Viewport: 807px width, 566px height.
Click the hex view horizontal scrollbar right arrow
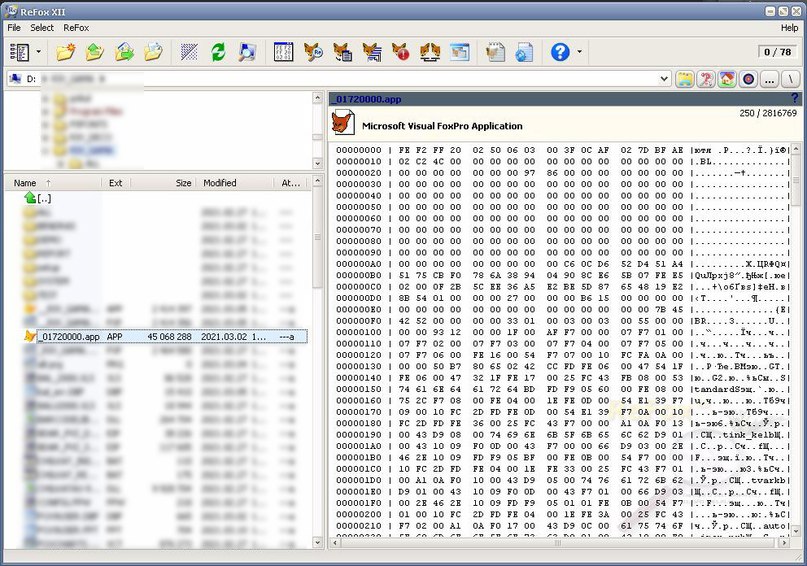784,542
